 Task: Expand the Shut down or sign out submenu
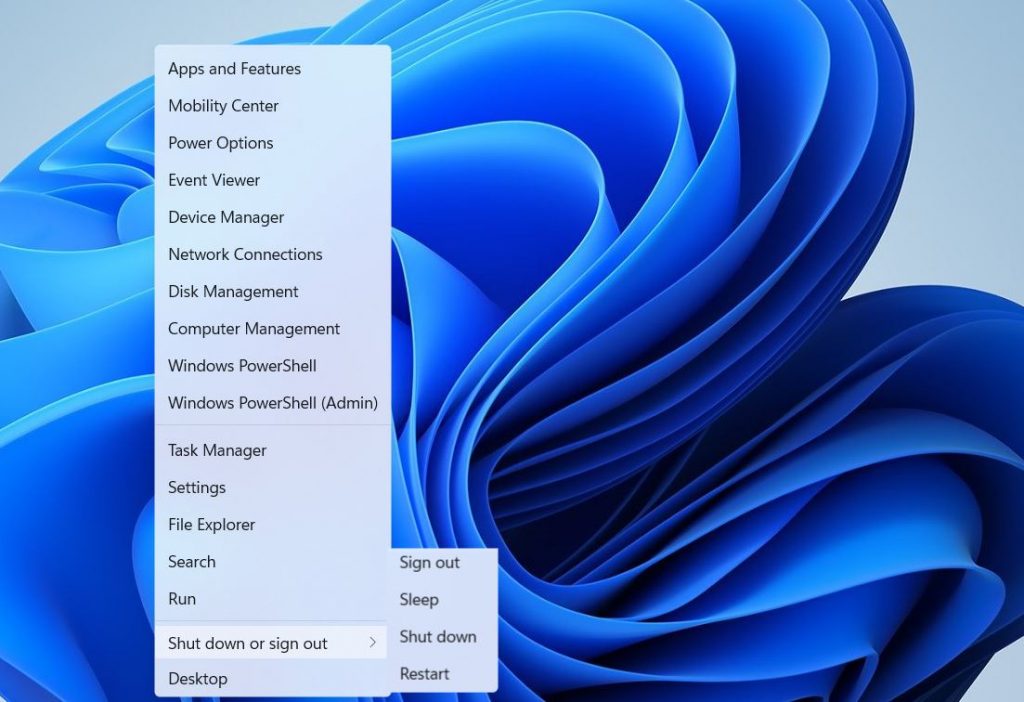[248, 643]
